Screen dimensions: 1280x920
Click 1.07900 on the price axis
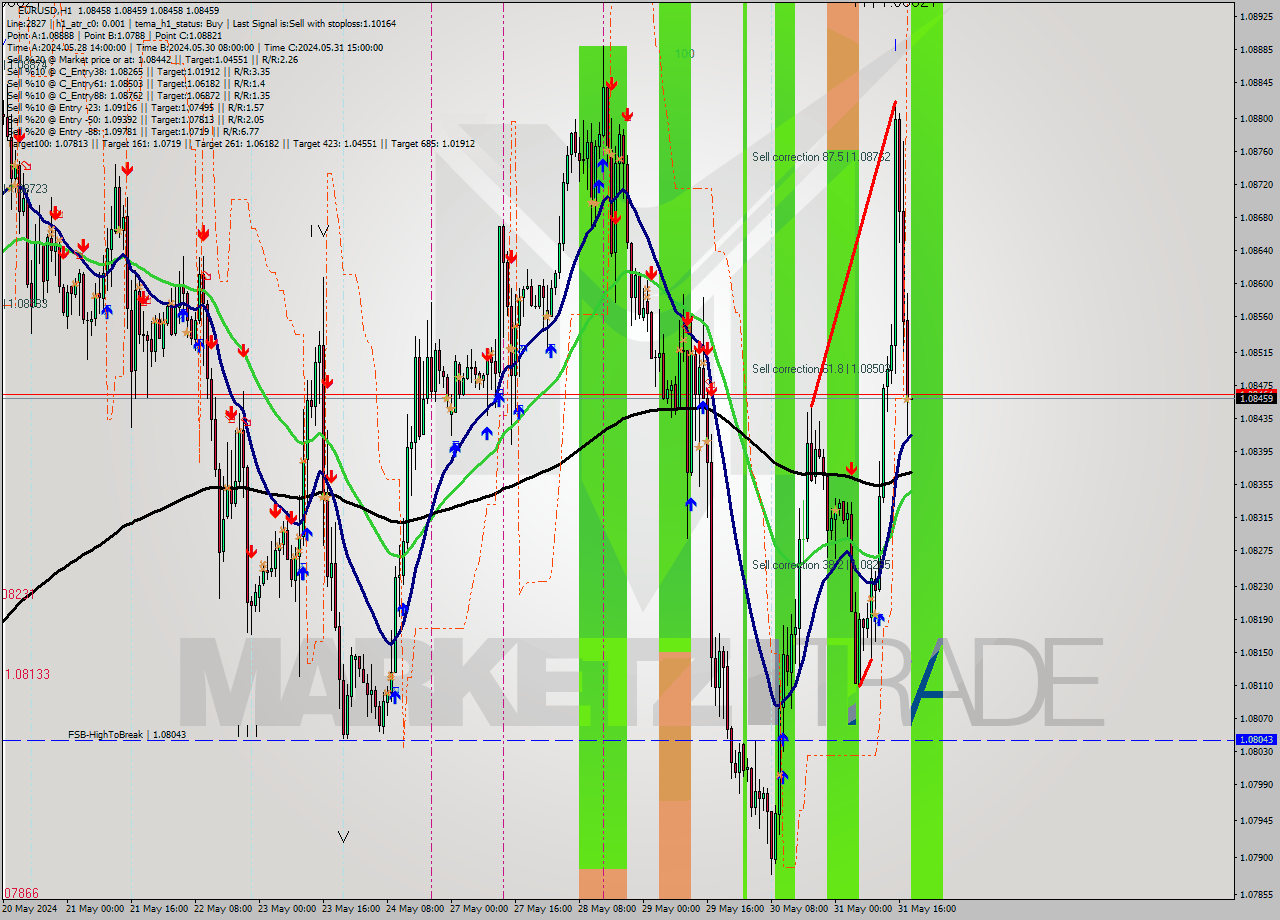[1256, 858]
